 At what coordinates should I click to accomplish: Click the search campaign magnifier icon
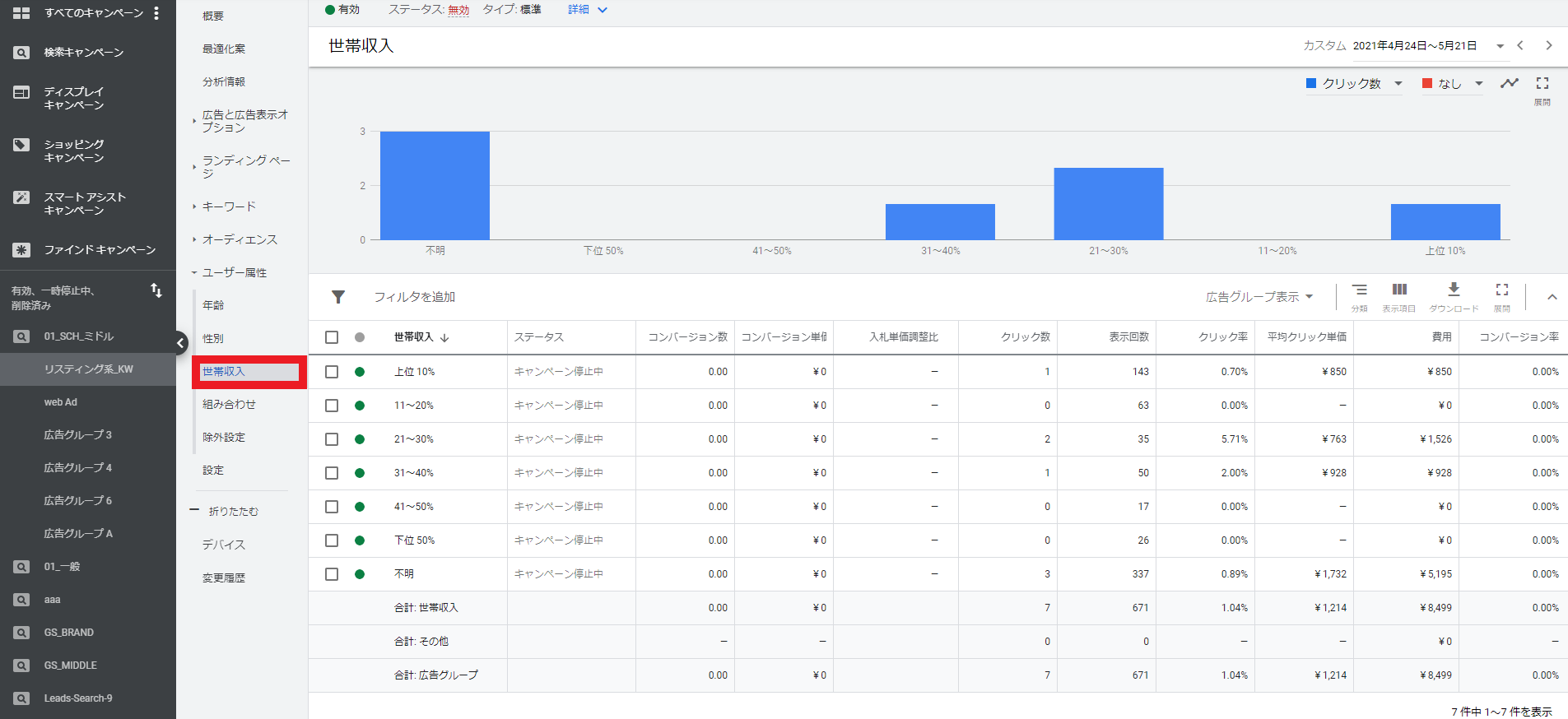[x=21, y=53]
